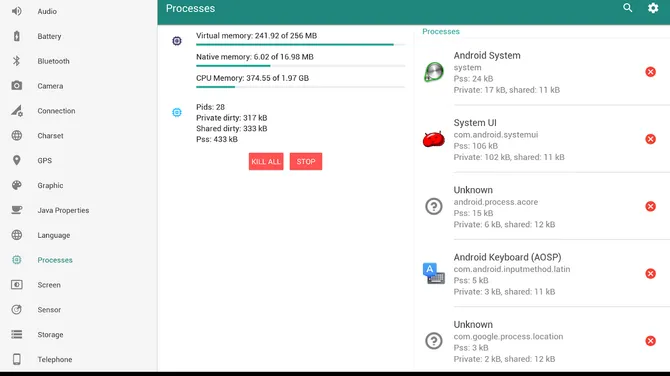
Task: Click the Battery icon in sidebar
Action: click(17, 36)
